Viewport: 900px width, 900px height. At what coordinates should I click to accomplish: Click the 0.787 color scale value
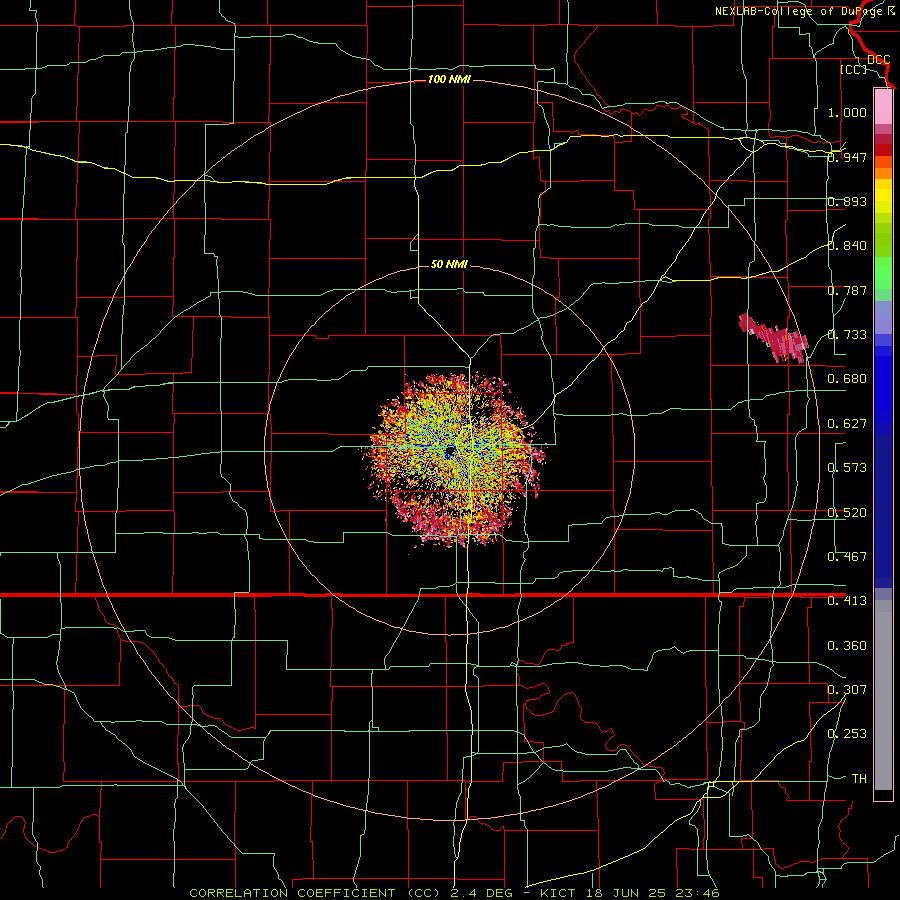click(847, 290)
